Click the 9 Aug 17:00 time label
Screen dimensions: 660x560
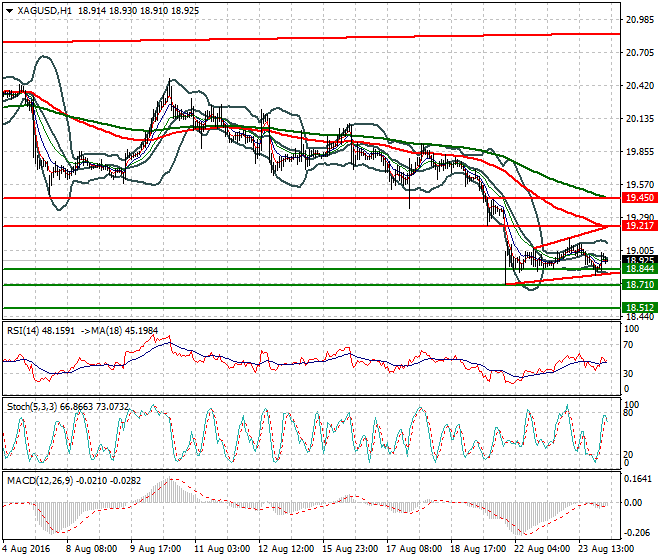pos(157,549)
